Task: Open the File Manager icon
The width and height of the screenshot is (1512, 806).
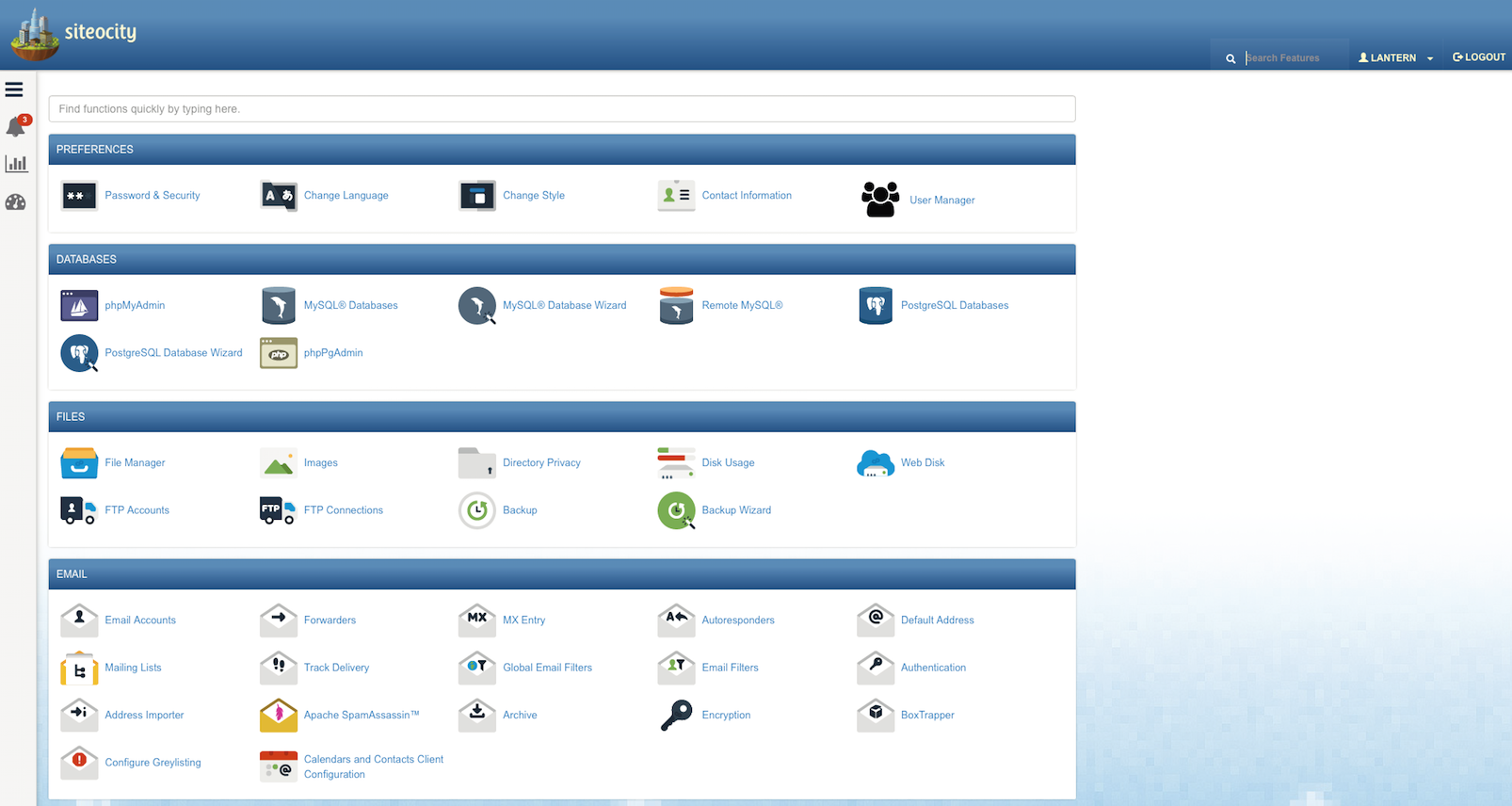Action: pos(79,462)
